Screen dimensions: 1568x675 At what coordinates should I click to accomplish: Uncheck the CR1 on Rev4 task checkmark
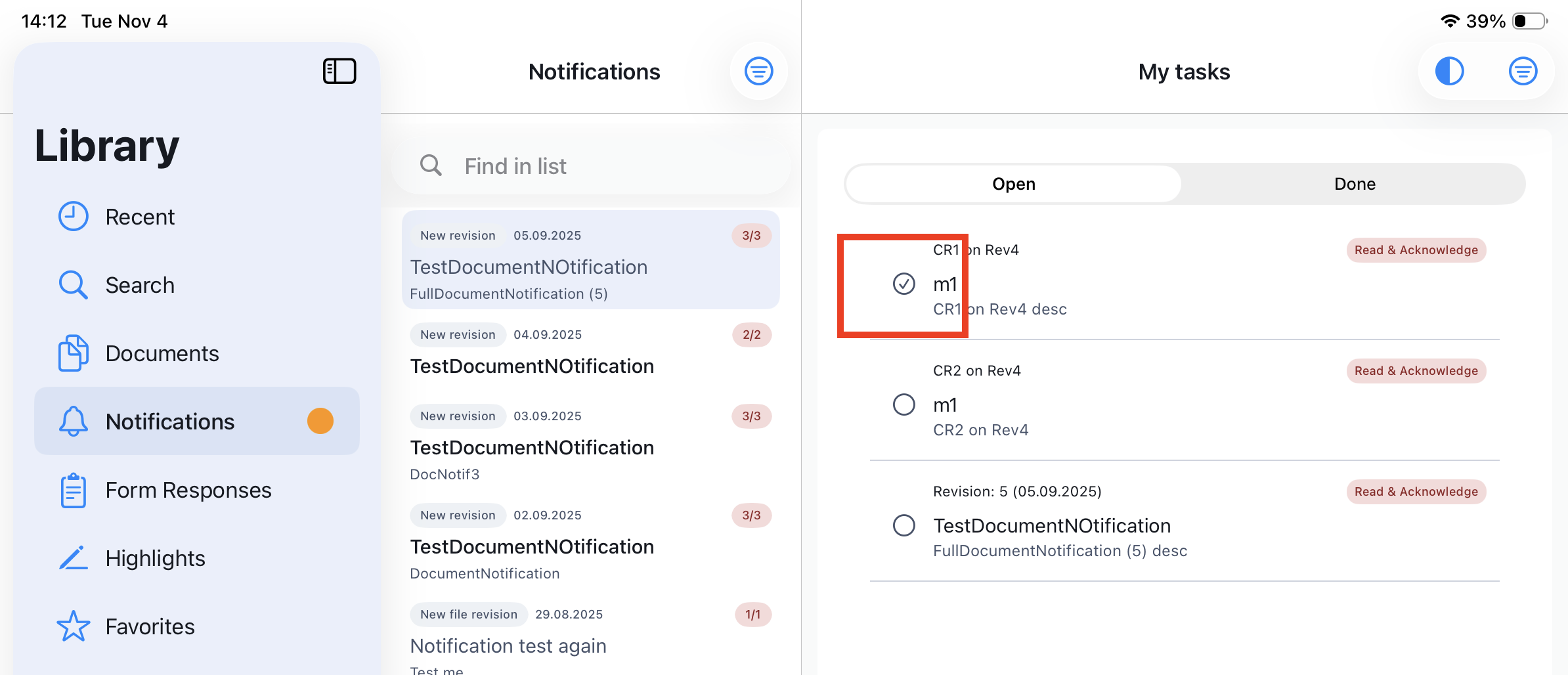coord(904,284)
